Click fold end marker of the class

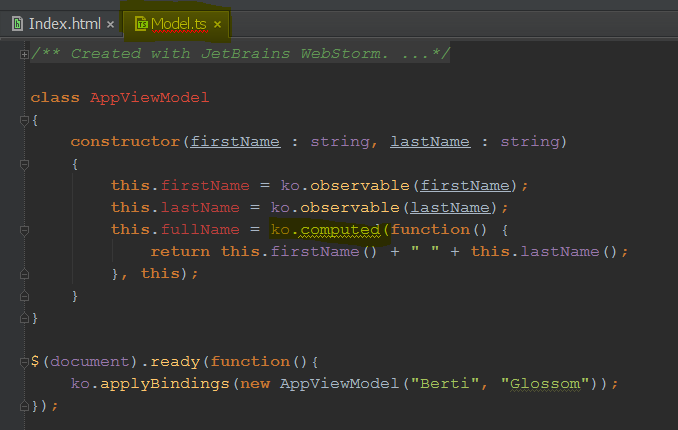coord(23,318)
